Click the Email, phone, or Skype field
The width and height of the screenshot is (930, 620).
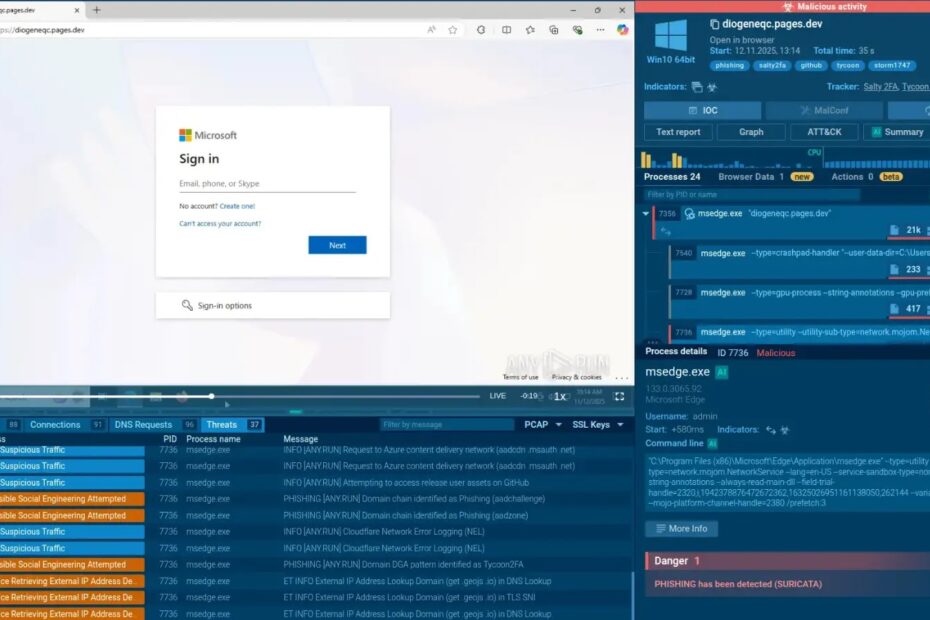coord(267,184)
